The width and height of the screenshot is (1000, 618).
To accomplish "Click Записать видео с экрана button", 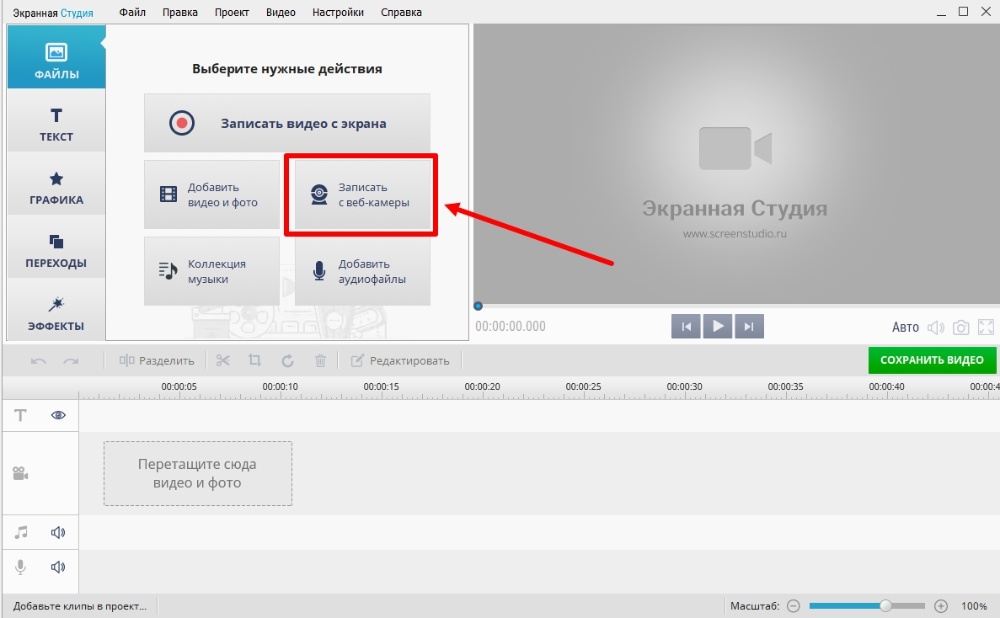I will click(x=287, y=124).
